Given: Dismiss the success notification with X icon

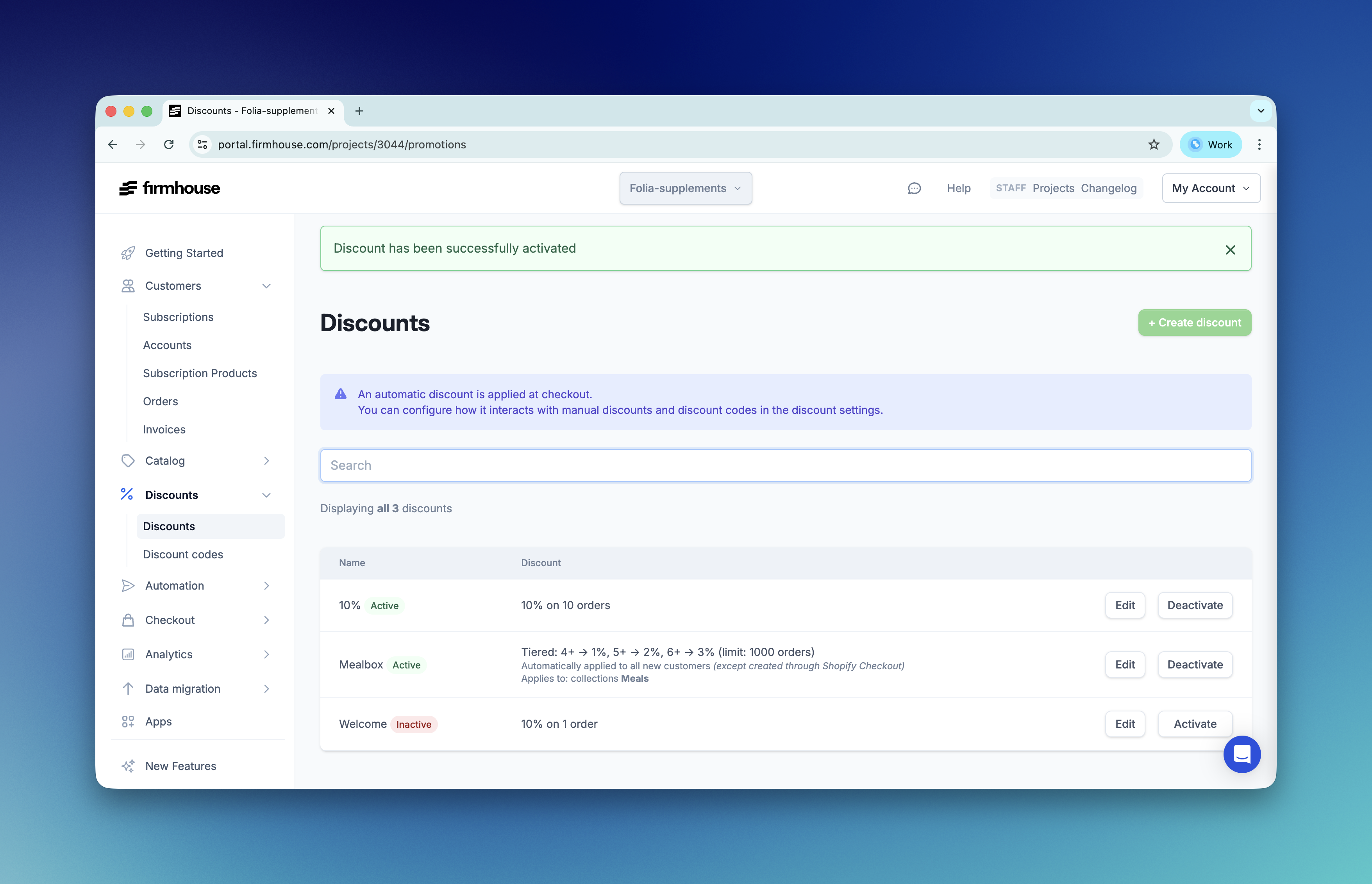Looking at the screenshot, I should click(x=1230, y=250).
